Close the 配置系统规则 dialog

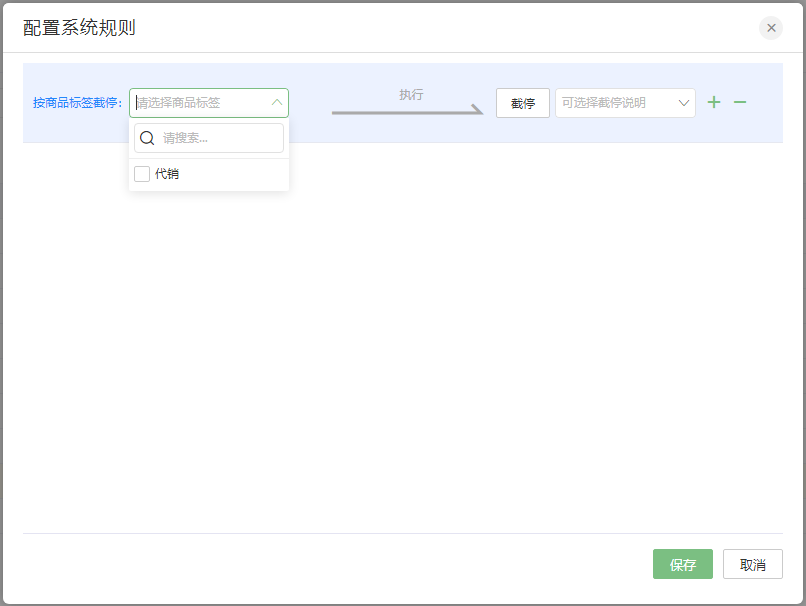coord(771,28)
